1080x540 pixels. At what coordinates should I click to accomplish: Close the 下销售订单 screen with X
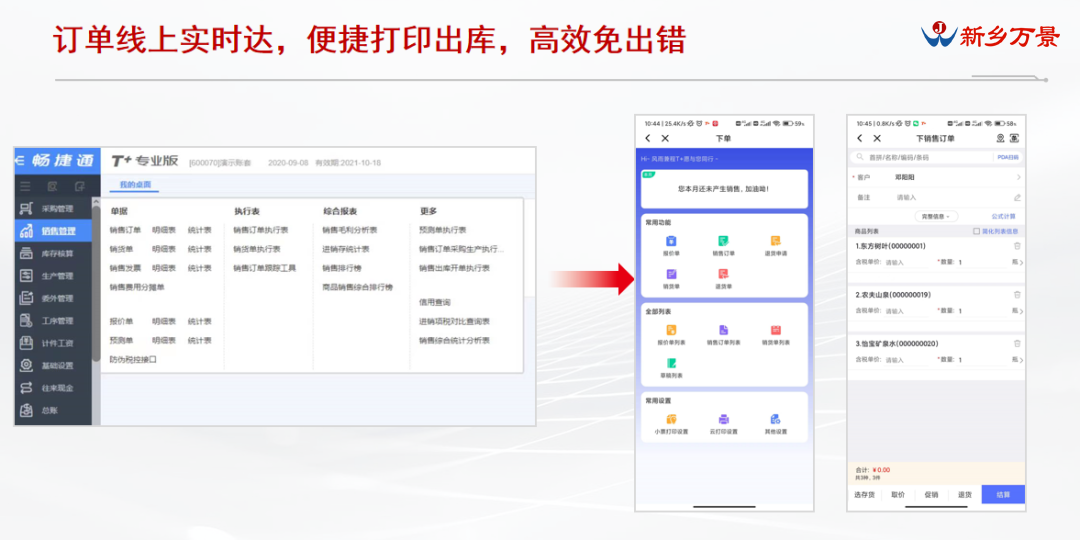877,138
